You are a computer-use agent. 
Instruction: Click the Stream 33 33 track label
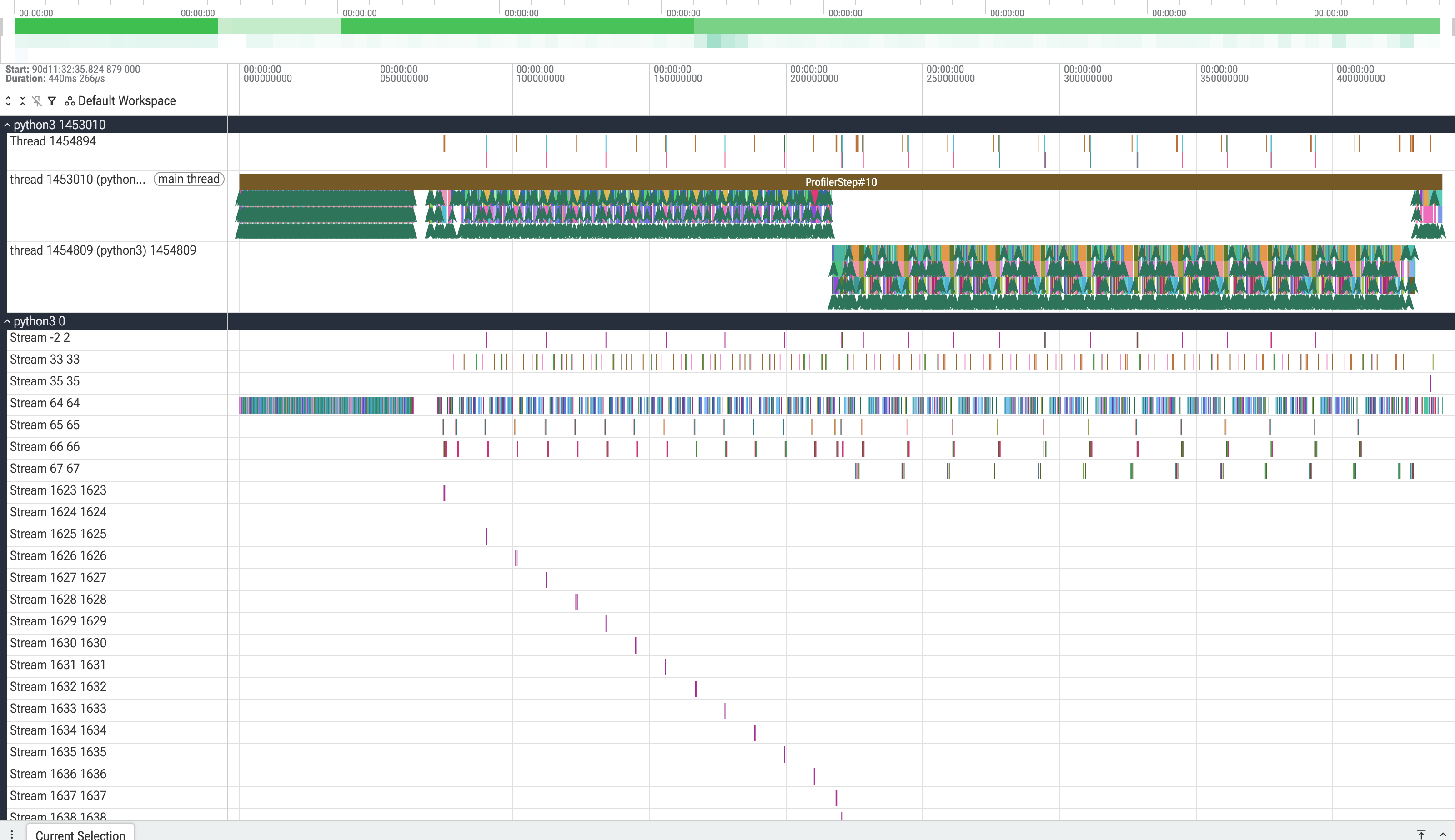click(x=45, y=360)
